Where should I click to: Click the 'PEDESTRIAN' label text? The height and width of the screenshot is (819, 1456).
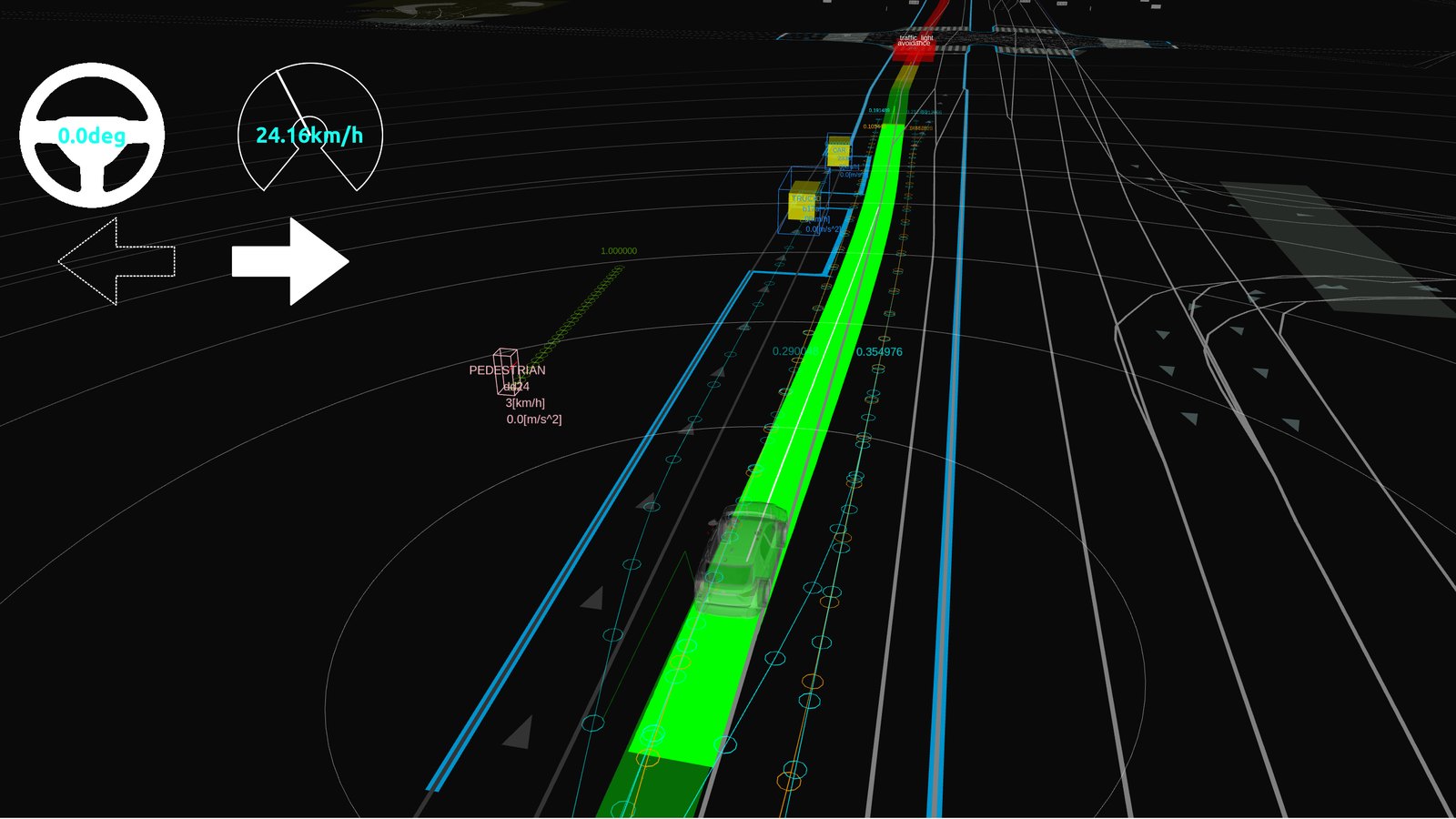[507, 370]
